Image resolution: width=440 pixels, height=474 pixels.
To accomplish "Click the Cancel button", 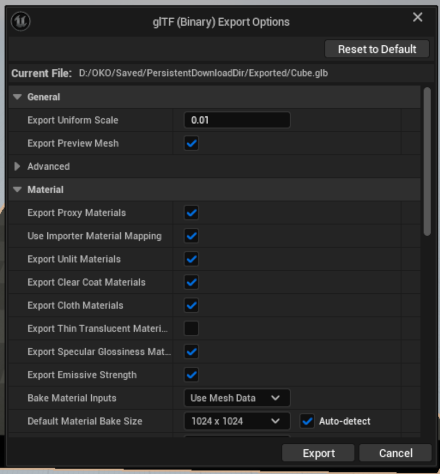I will [396, 453].
